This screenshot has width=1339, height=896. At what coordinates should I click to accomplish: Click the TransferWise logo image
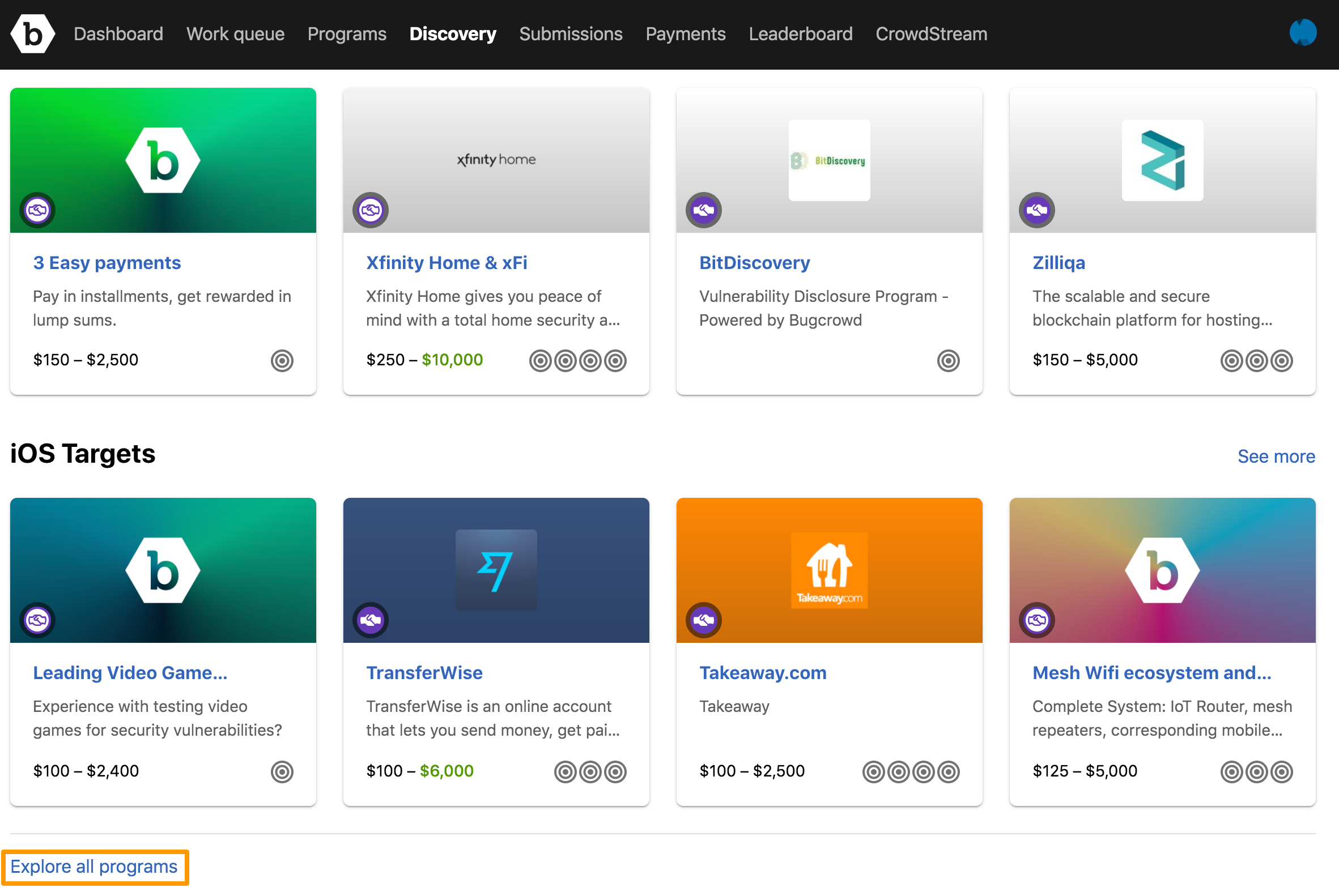(496, 570)
